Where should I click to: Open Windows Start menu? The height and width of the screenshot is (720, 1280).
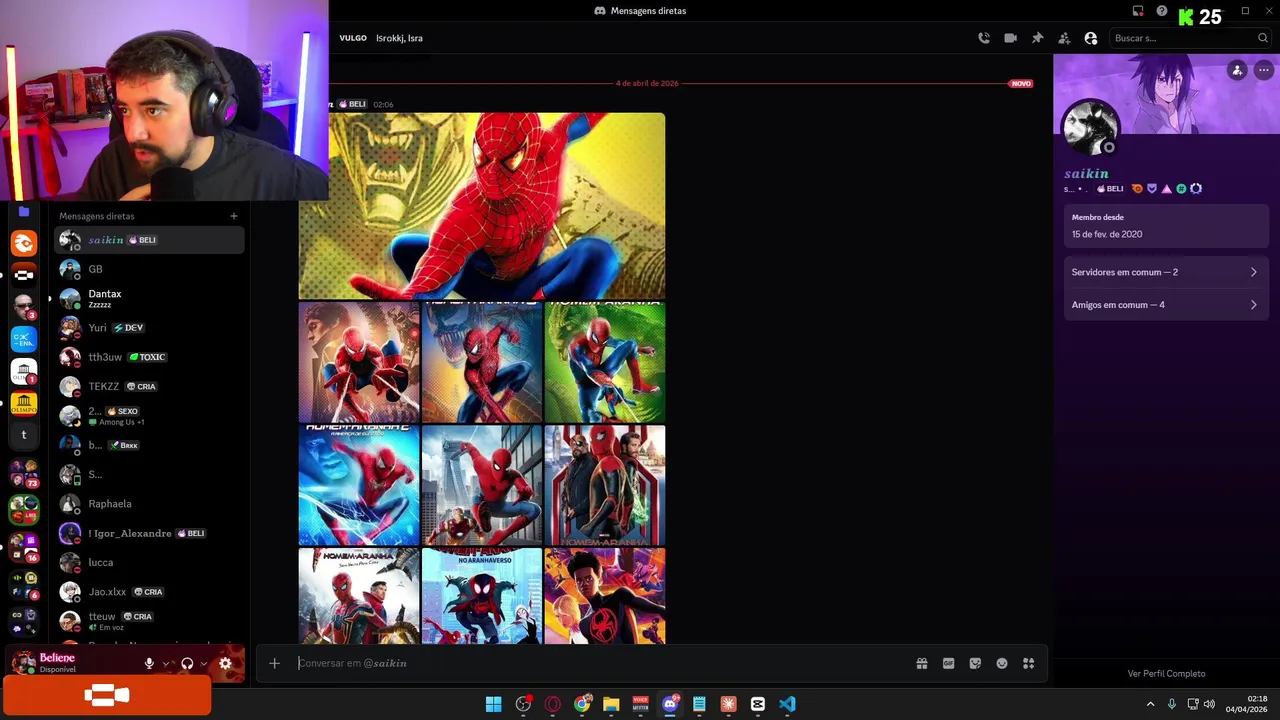494,704
